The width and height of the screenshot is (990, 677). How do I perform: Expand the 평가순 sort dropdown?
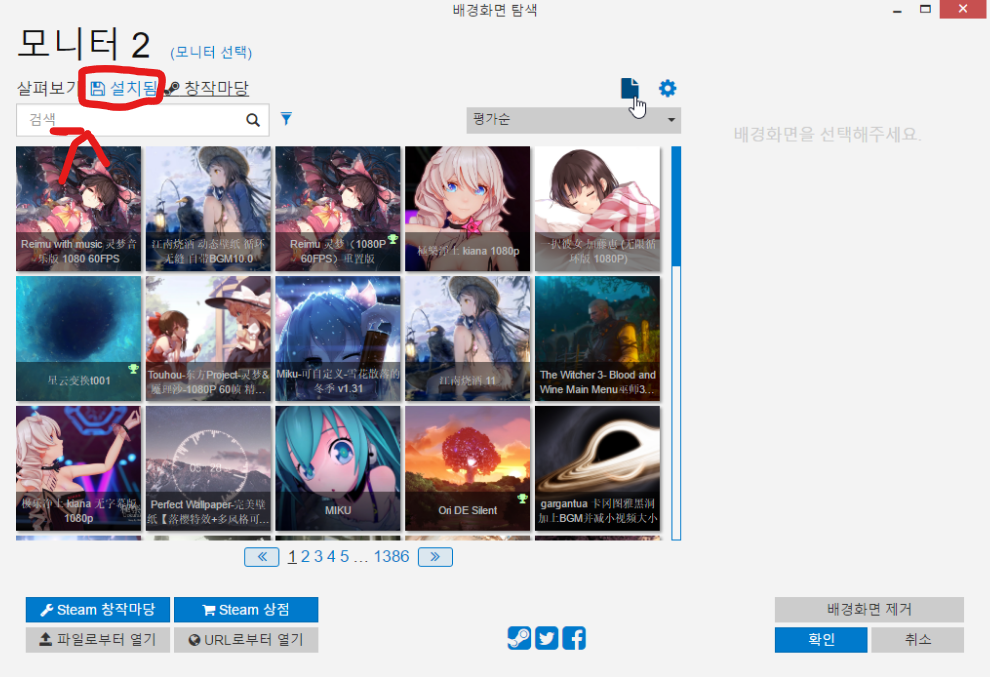click(x=573, y=120)
